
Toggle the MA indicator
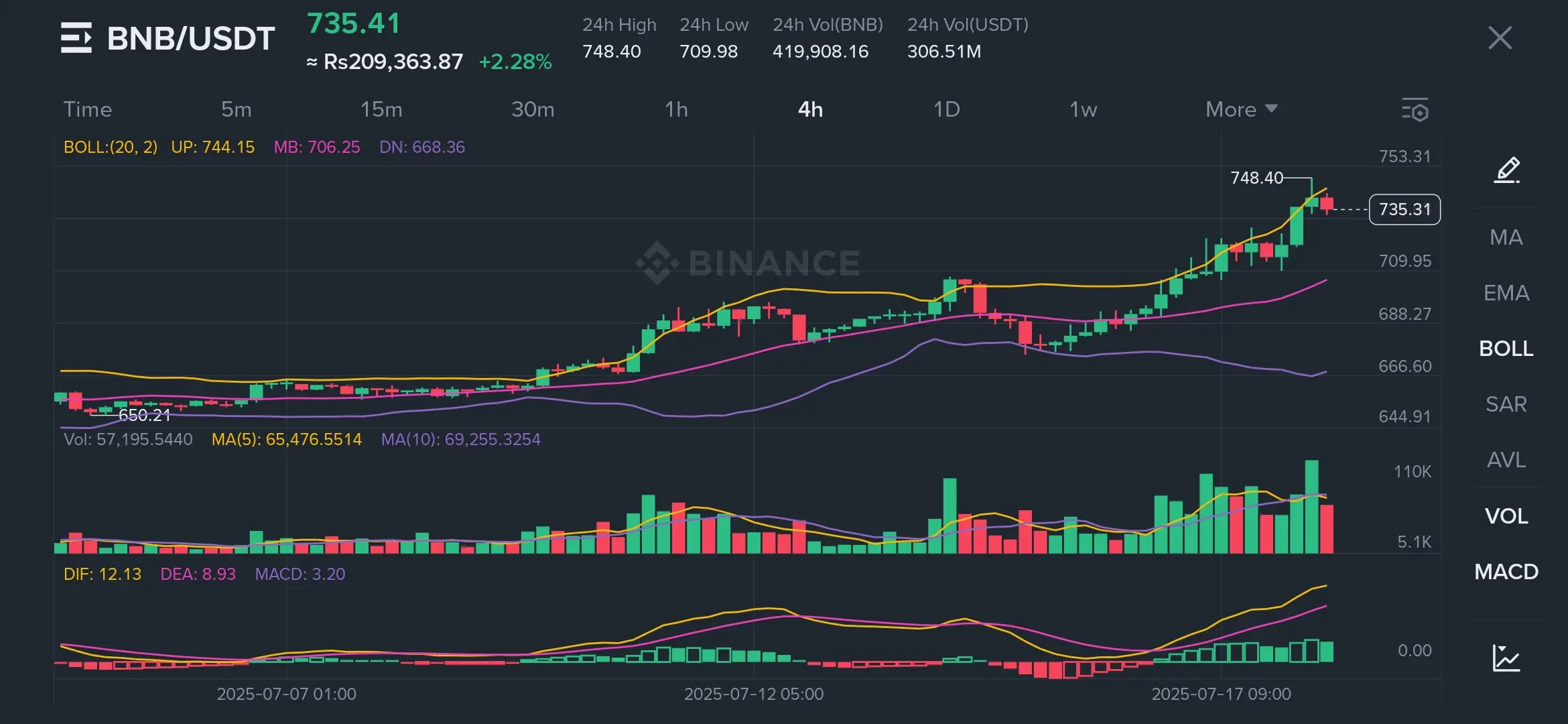tap(1506, 237)
